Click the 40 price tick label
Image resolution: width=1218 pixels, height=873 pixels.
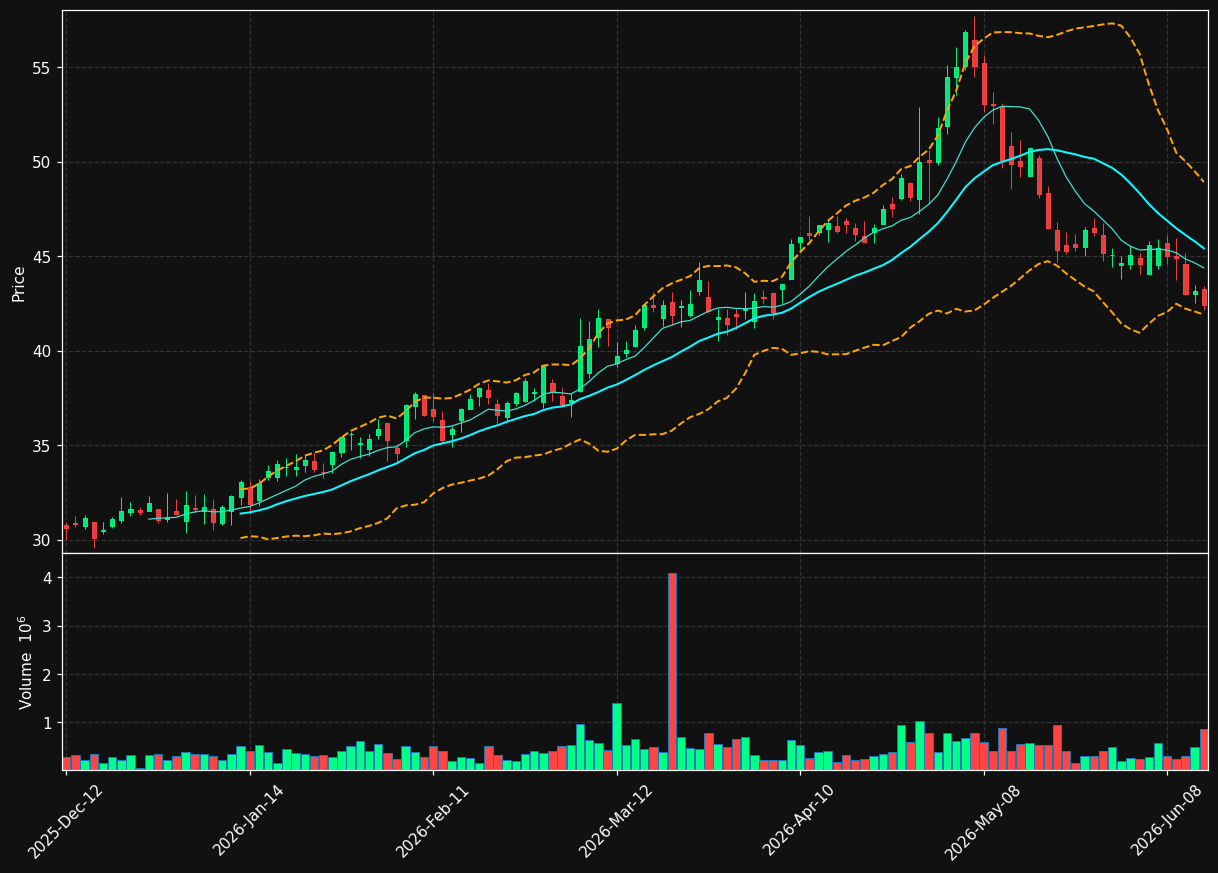pyautogui.click(x=43, y=351)
